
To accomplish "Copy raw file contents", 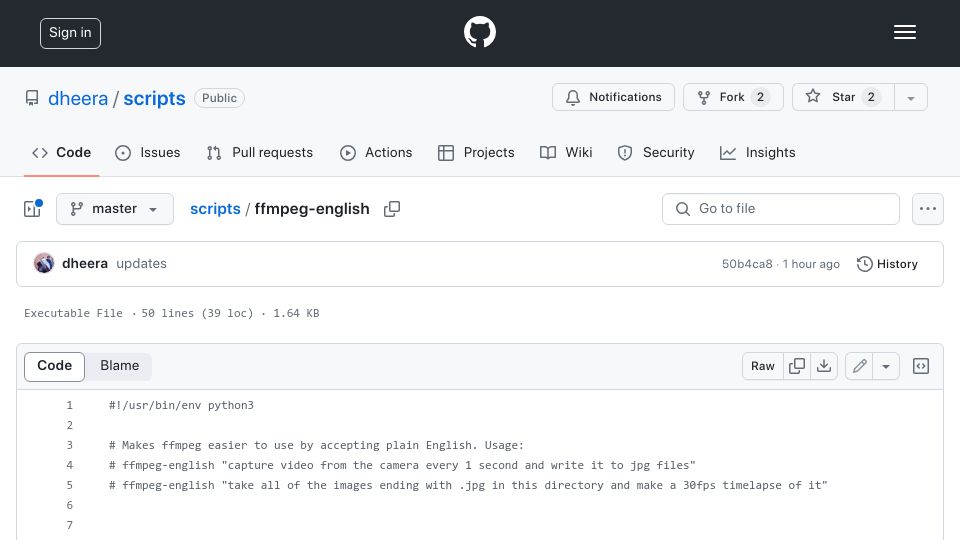I will pos(797,366).
